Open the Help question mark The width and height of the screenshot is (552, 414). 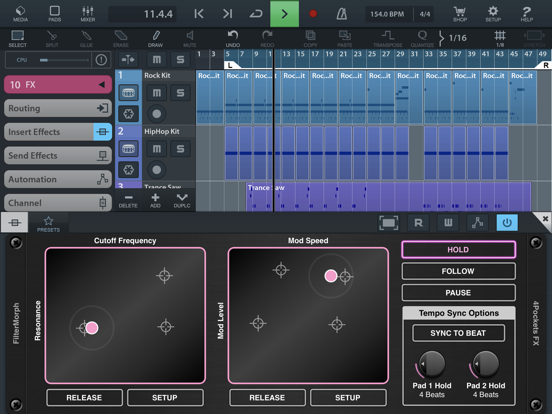527,14
